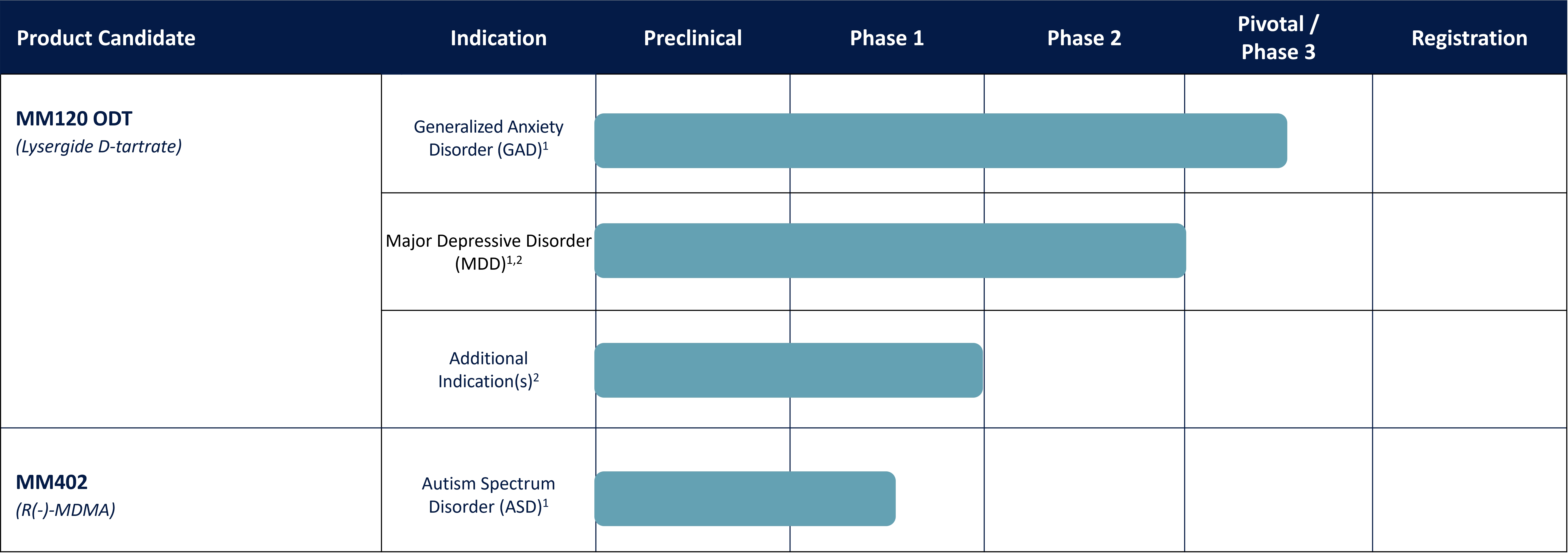The image size is (1568, 553).
Task: Select the Additional Indication(s) progress bar
Action: tap(788, 370)
